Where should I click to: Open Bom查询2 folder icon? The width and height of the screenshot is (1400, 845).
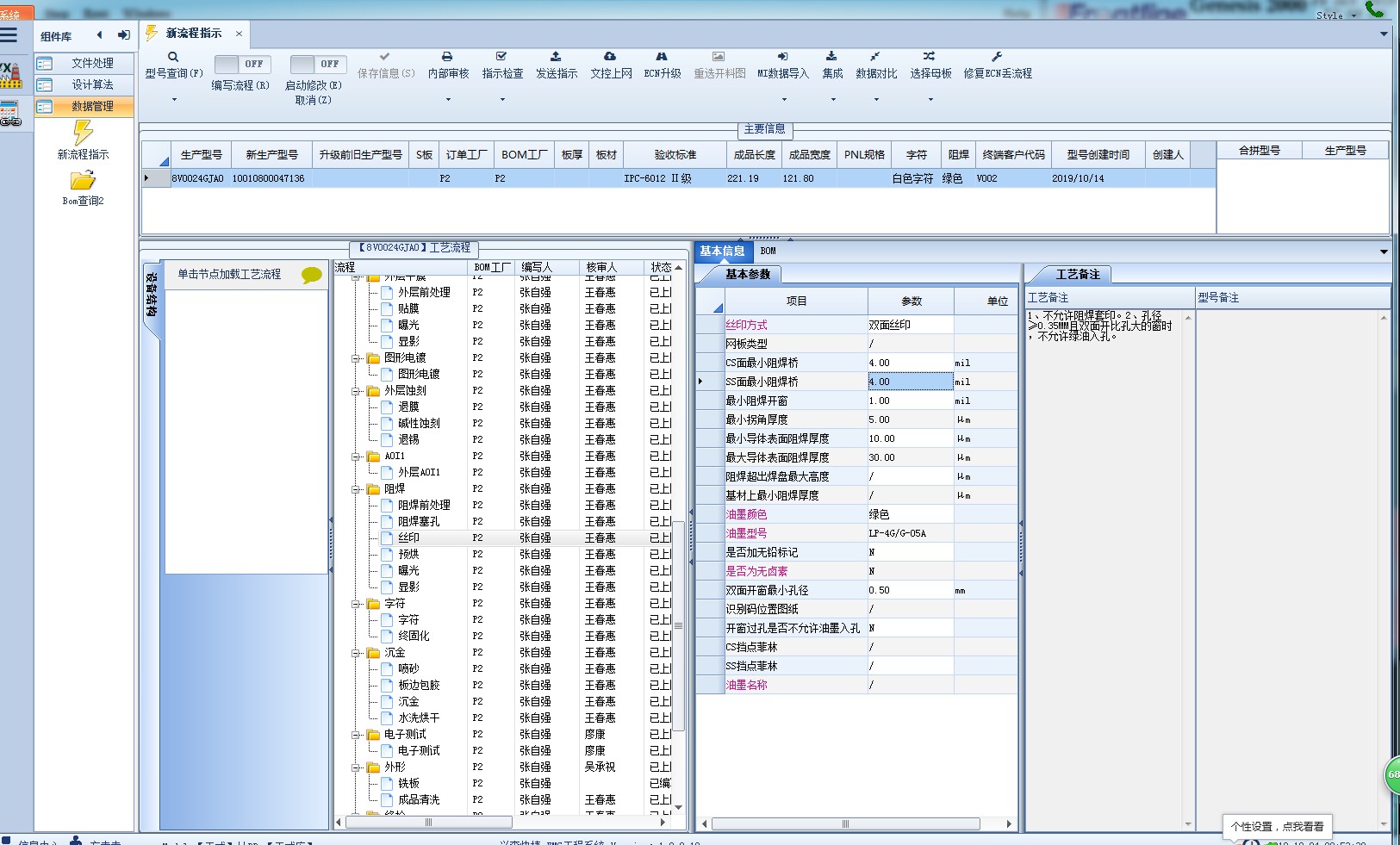(x=83, y=181)
